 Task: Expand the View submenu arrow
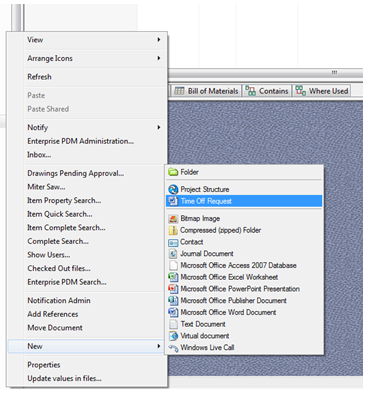point(159,40)
